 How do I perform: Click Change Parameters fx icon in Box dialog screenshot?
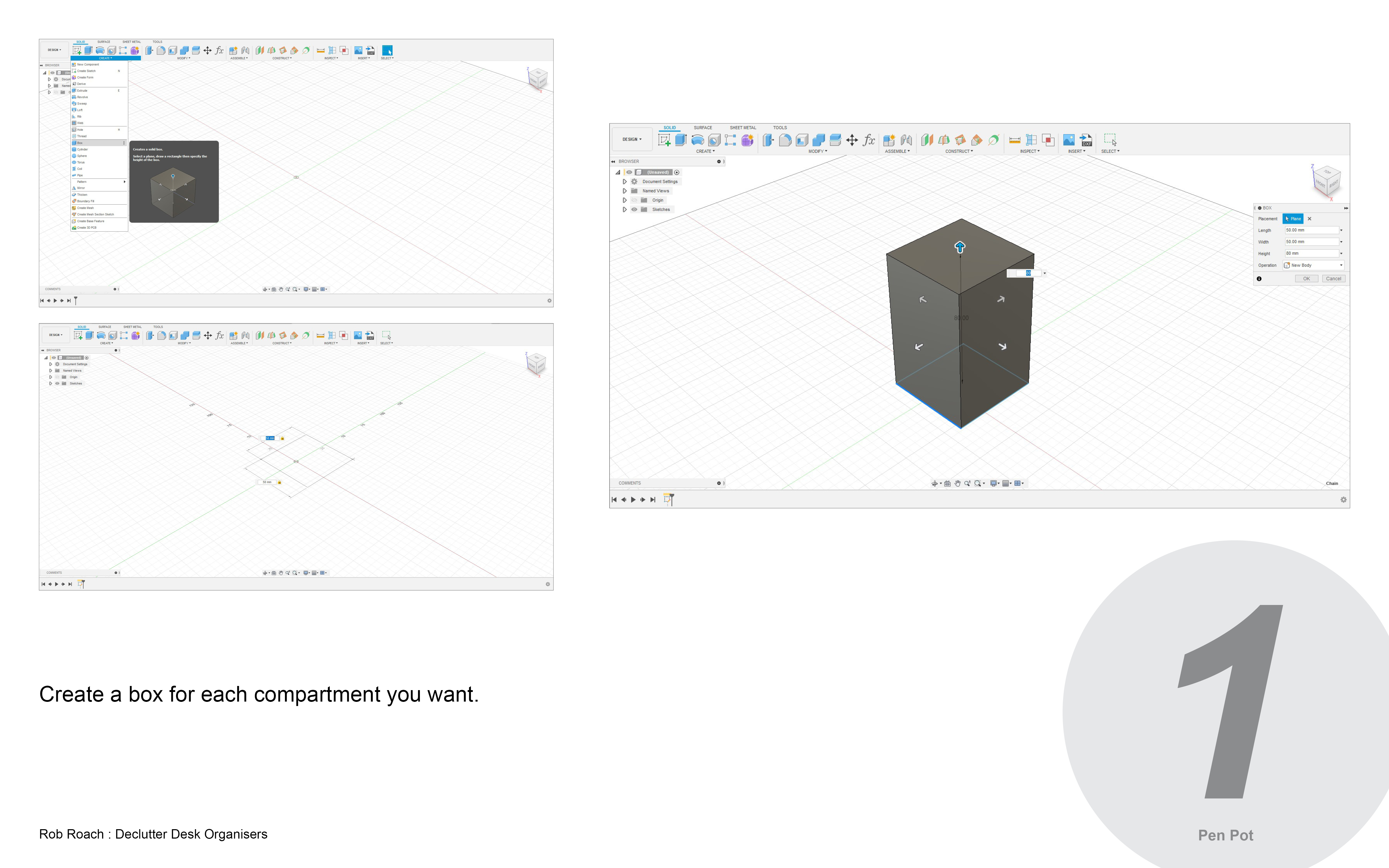pos(869,140)
